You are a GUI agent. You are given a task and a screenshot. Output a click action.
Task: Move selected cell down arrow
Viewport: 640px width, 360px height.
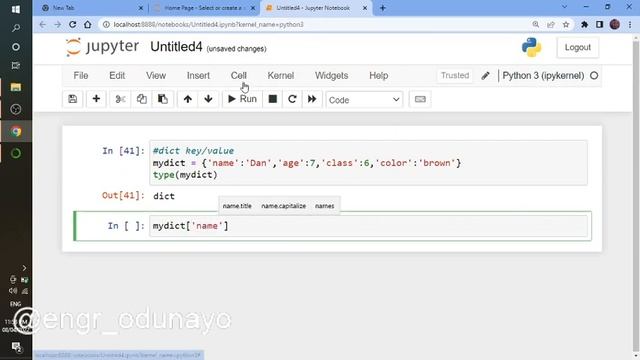209,99
